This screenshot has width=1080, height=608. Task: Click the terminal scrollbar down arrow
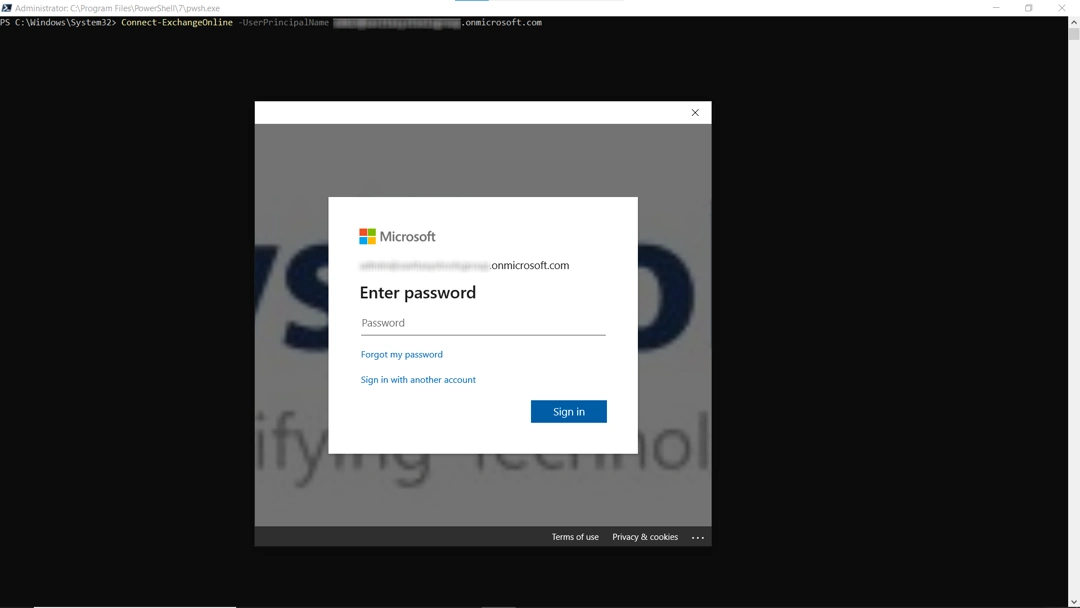1074,602
